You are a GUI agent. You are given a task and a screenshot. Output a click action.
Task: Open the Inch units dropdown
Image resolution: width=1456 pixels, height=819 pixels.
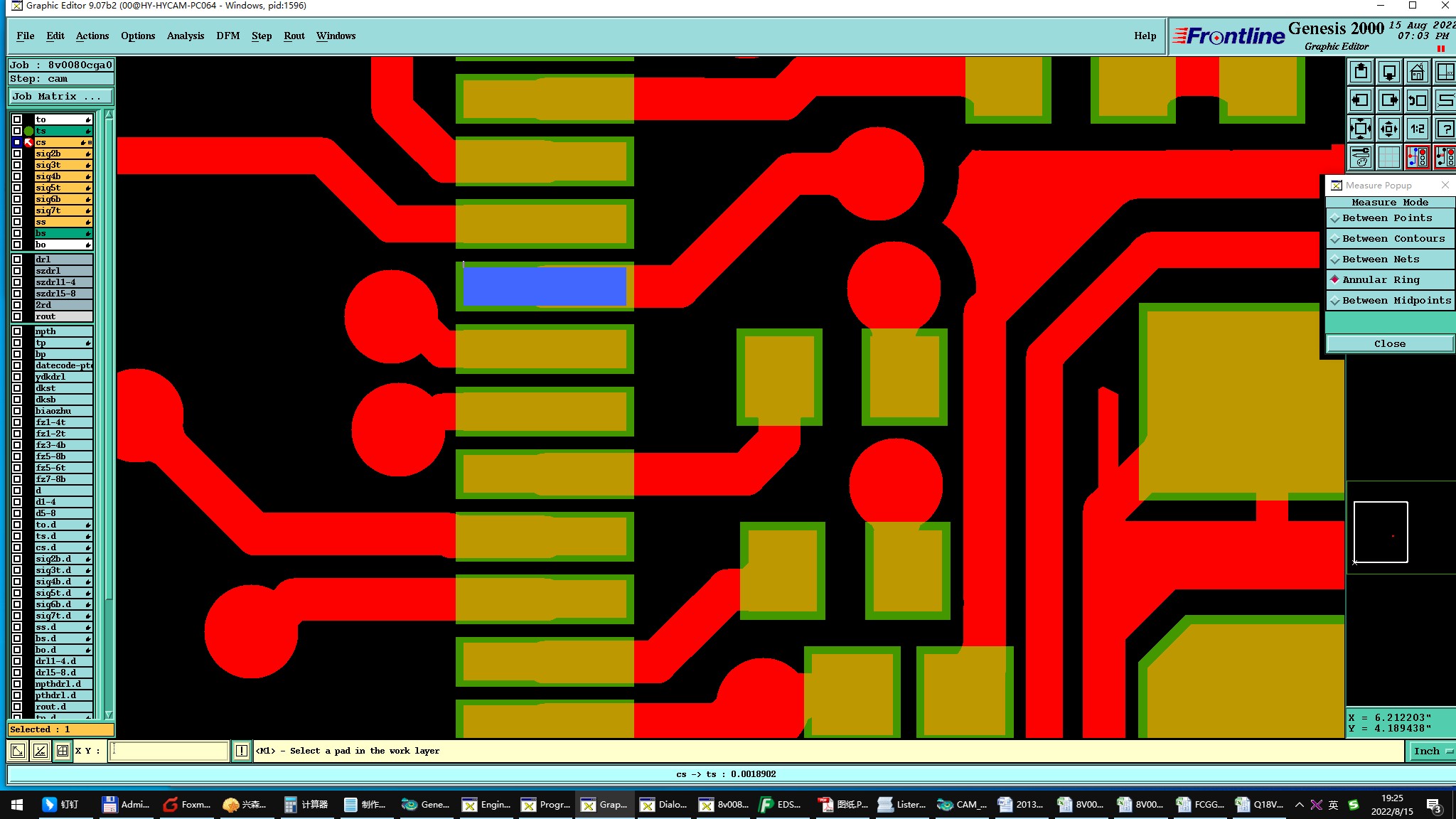pos(1432,751)
